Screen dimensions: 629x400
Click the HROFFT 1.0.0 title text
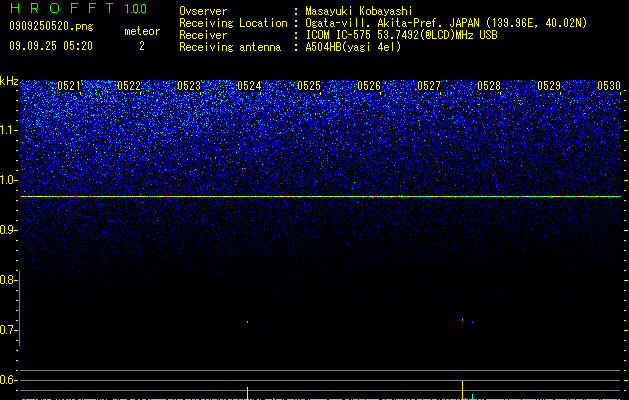pyautogui.click(x=78, y=8)
